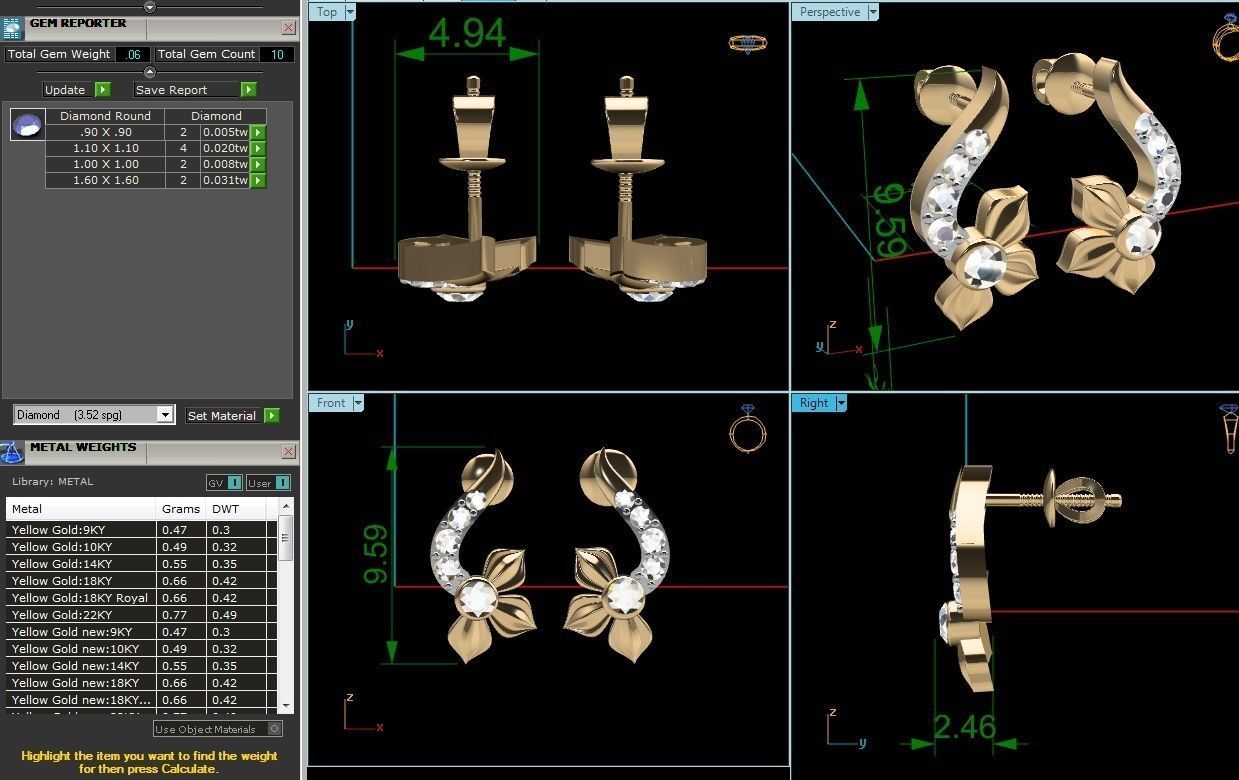Click the DWT column header
This screenshot has height=780, width=1239.
click(x=237, y=509)
